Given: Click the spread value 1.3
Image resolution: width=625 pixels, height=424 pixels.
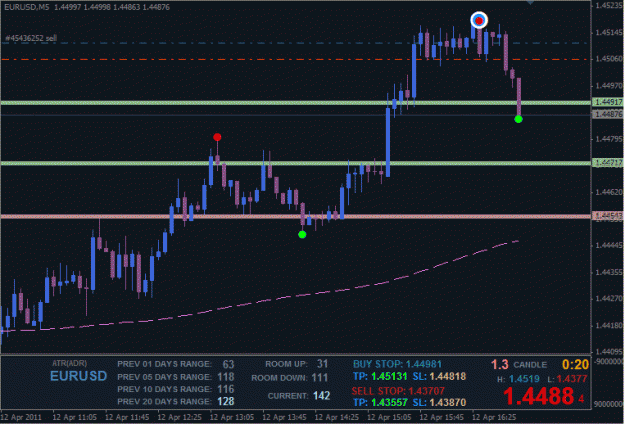Looking at the screenshot, I should coord(499,365).
